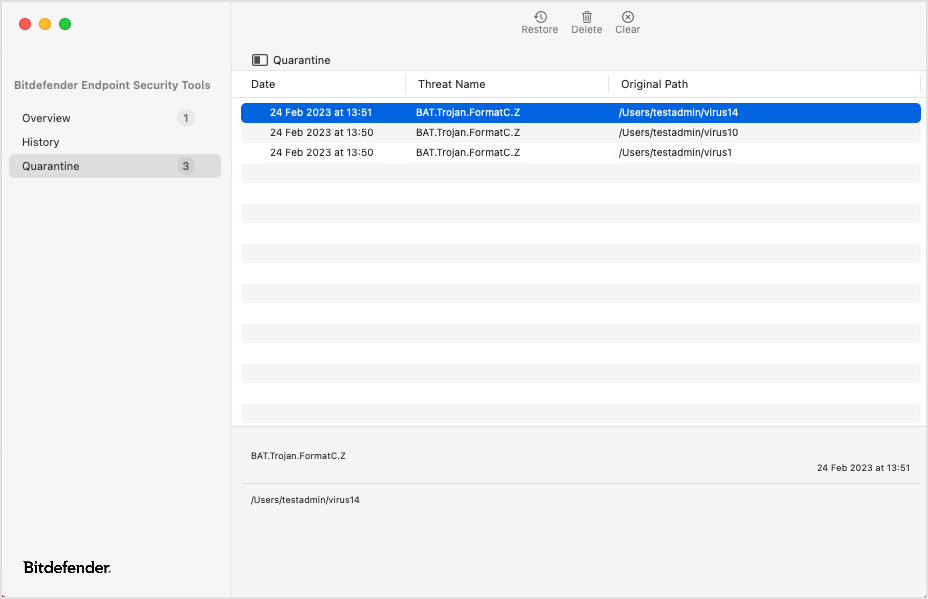928x599 pixels.
Task: Sort quarantine entries by the Date column
Action: coord(263,84)
